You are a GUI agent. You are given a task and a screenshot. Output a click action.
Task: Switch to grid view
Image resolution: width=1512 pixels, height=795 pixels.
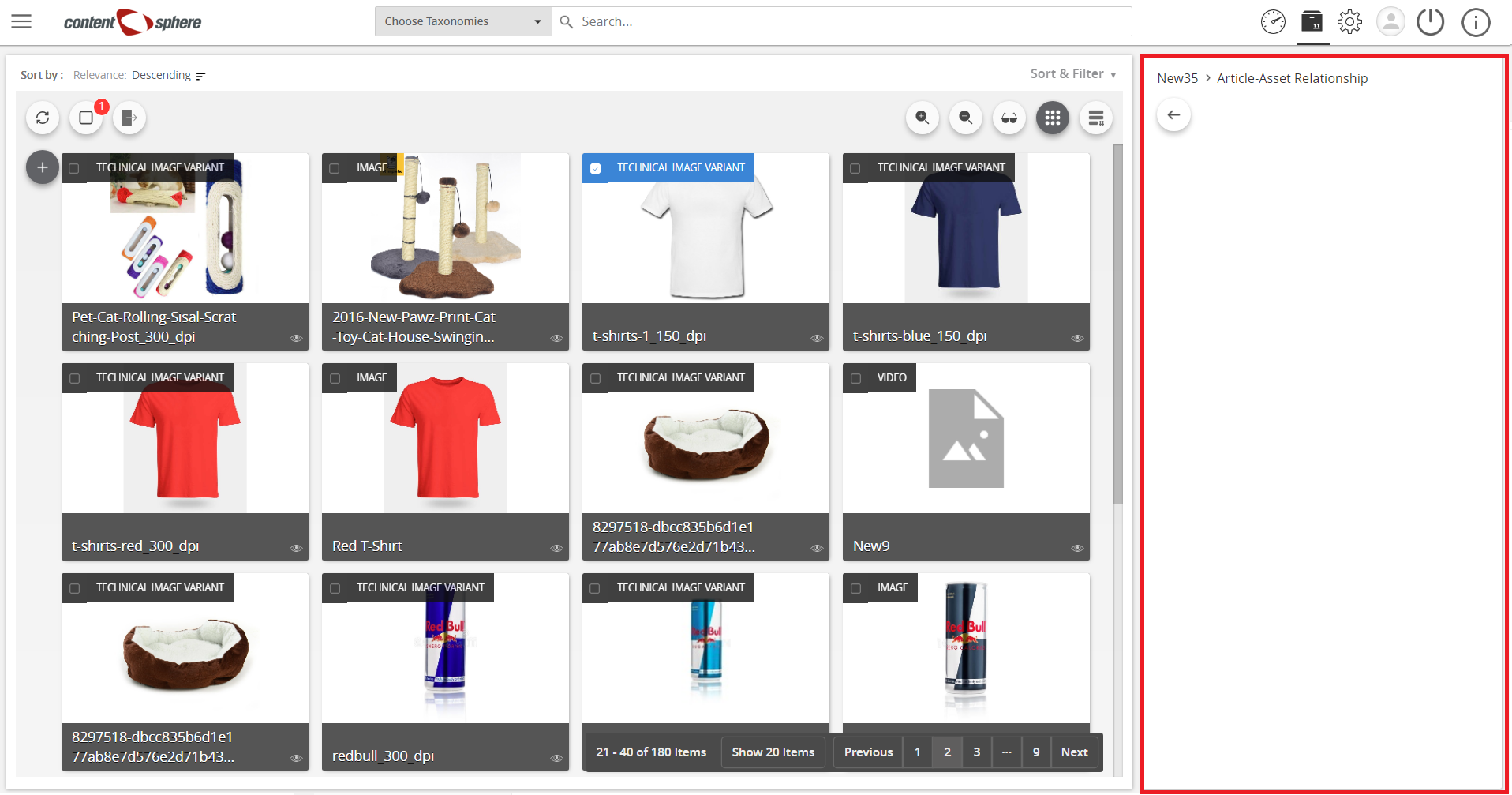click(x=1053, y=118)
